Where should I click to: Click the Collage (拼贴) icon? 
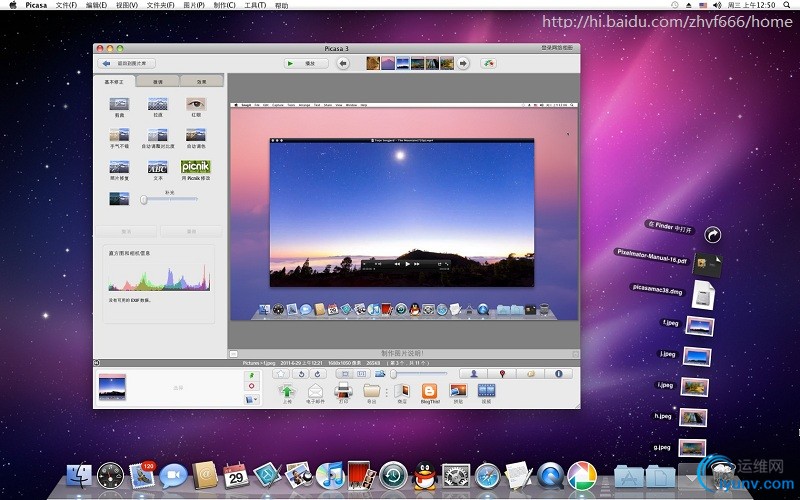(x=458, y=391)
